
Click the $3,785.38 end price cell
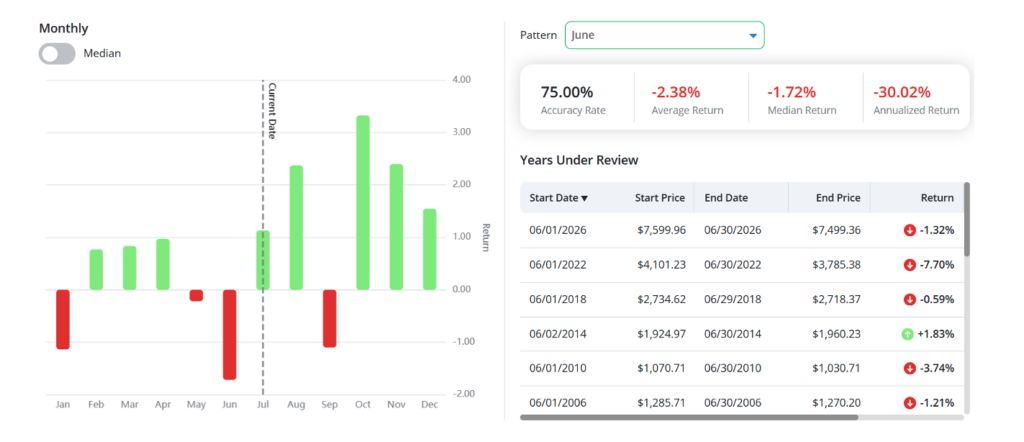[x=837, y=265]
